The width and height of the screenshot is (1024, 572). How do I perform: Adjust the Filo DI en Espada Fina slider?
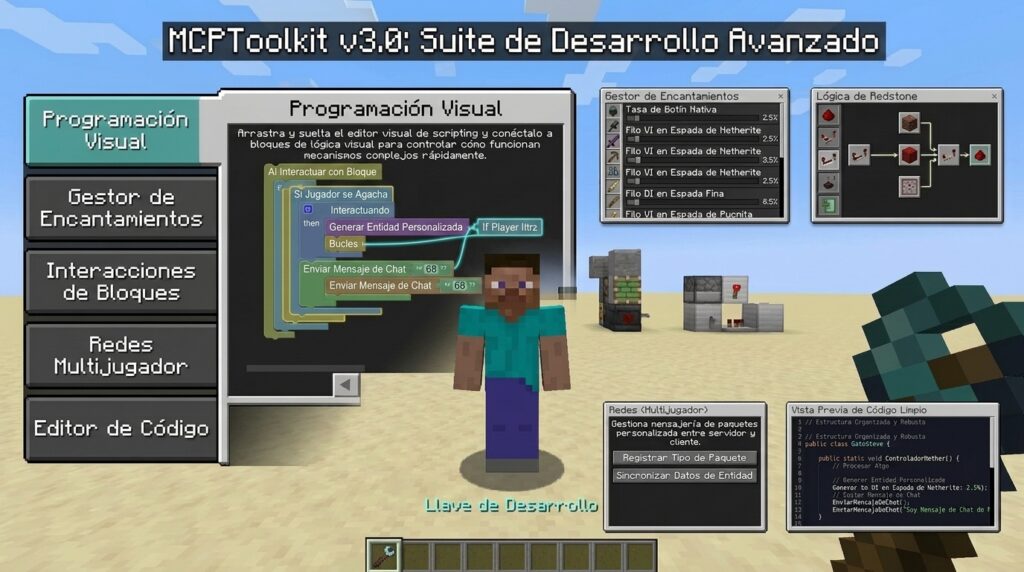692,202
